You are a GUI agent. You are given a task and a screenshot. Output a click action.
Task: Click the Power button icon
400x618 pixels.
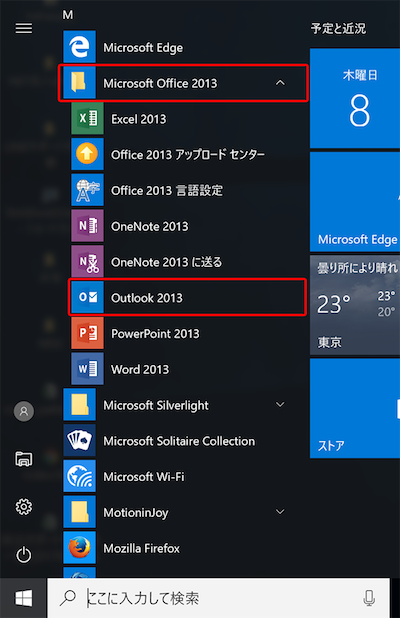click(24, 555)
